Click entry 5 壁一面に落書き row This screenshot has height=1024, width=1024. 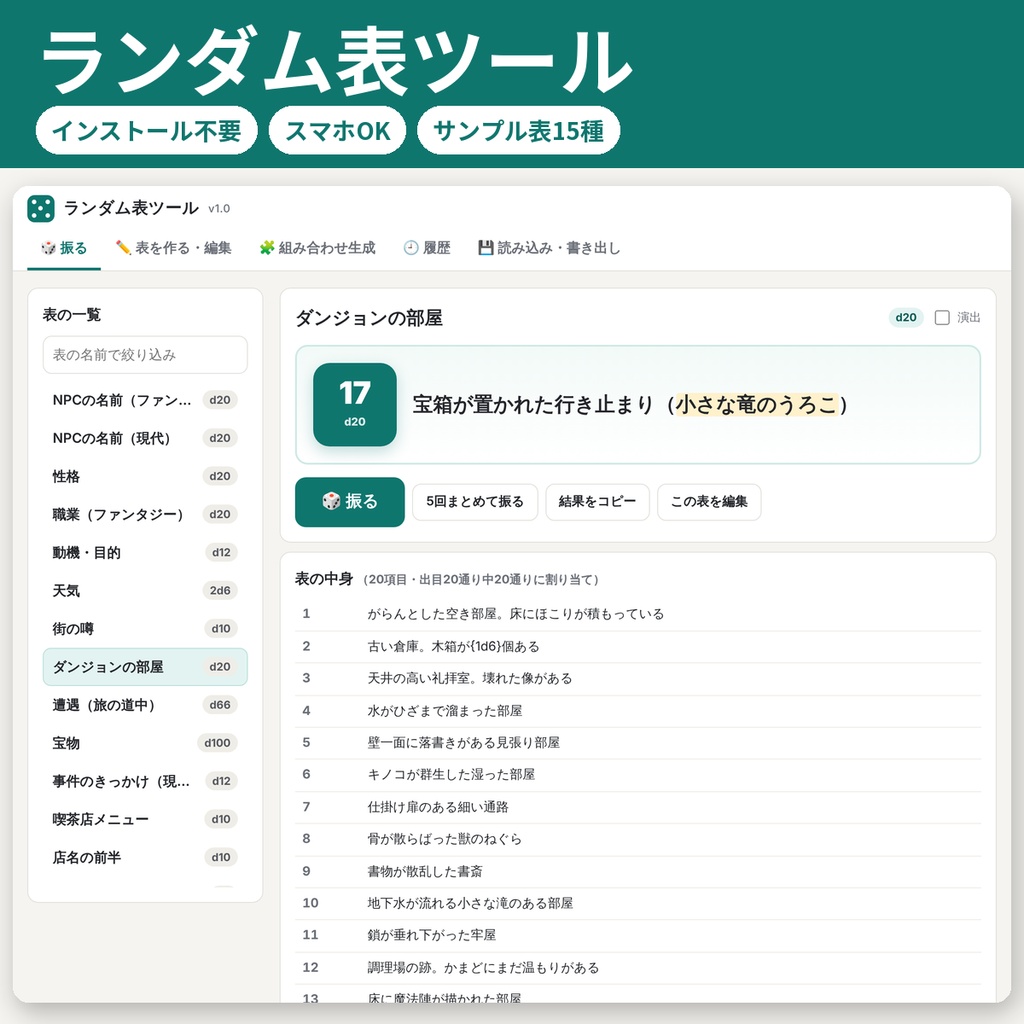pos(638,743)
